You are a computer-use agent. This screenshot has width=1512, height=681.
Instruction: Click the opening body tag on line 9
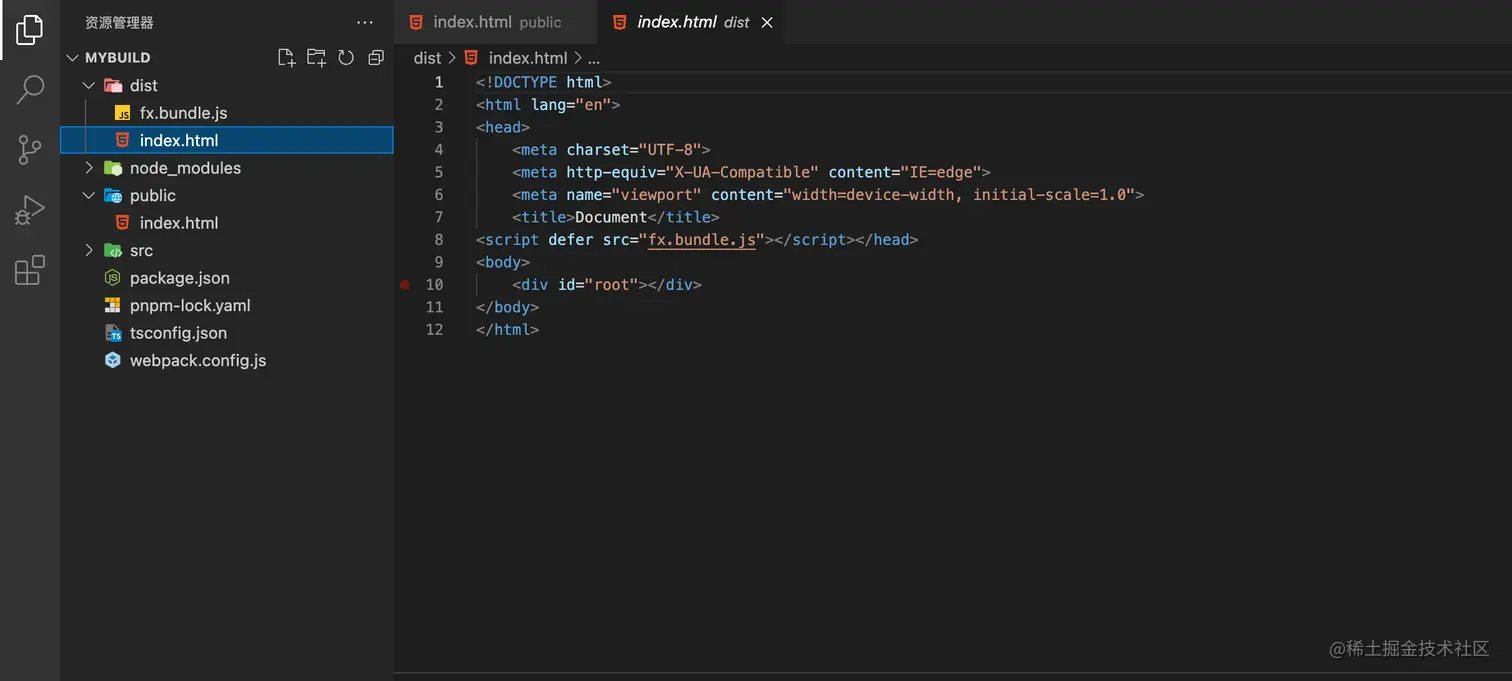[x=503, y=262]
